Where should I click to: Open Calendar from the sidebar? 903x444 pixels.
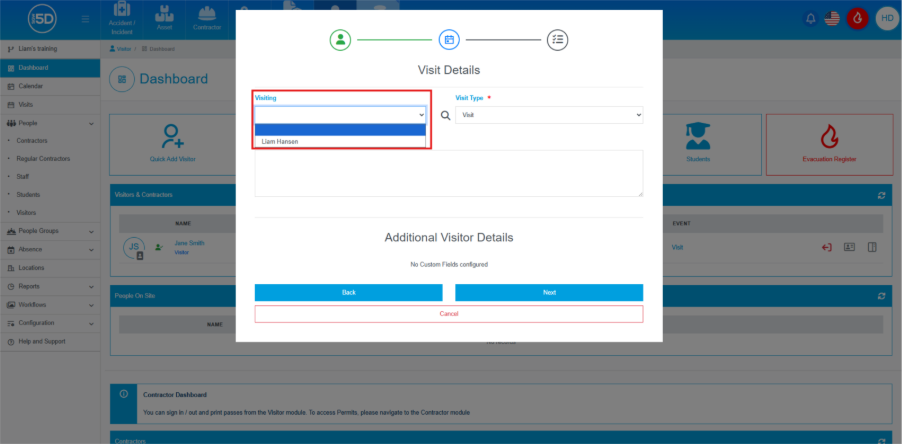[x=30, y=86]
